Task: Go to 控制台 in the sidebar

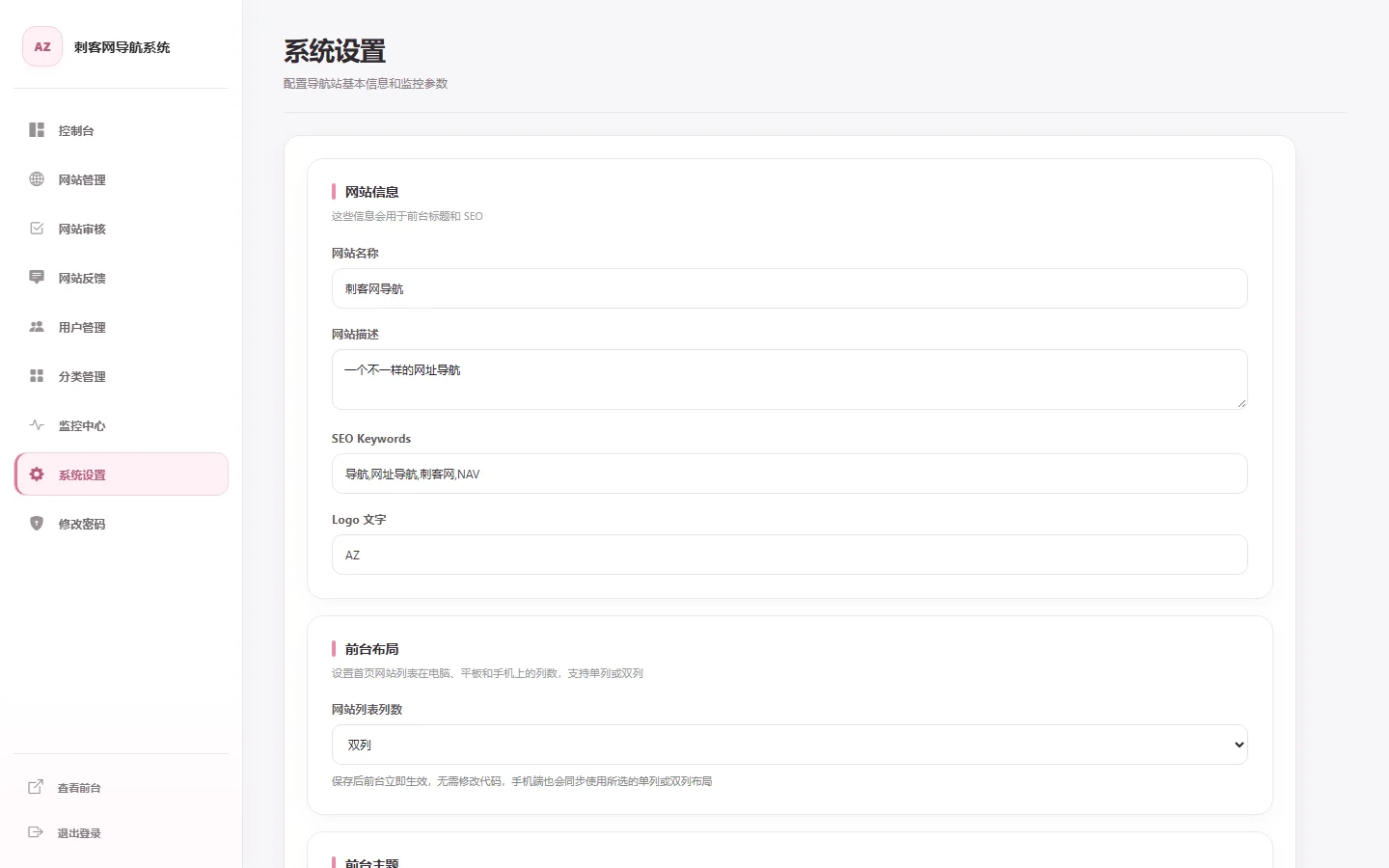Action: pyautogui.click(x=122, y=130)
